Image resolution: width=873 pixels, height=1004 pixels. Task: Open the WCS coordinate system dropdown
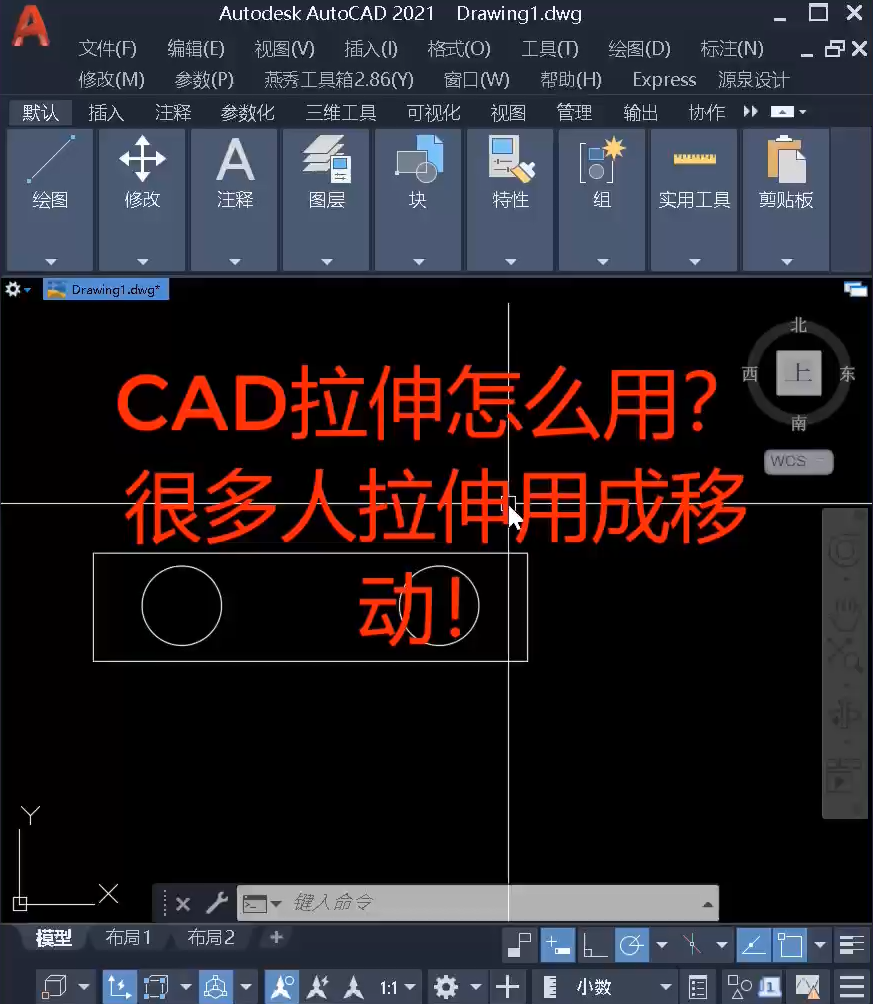point(799,461)
